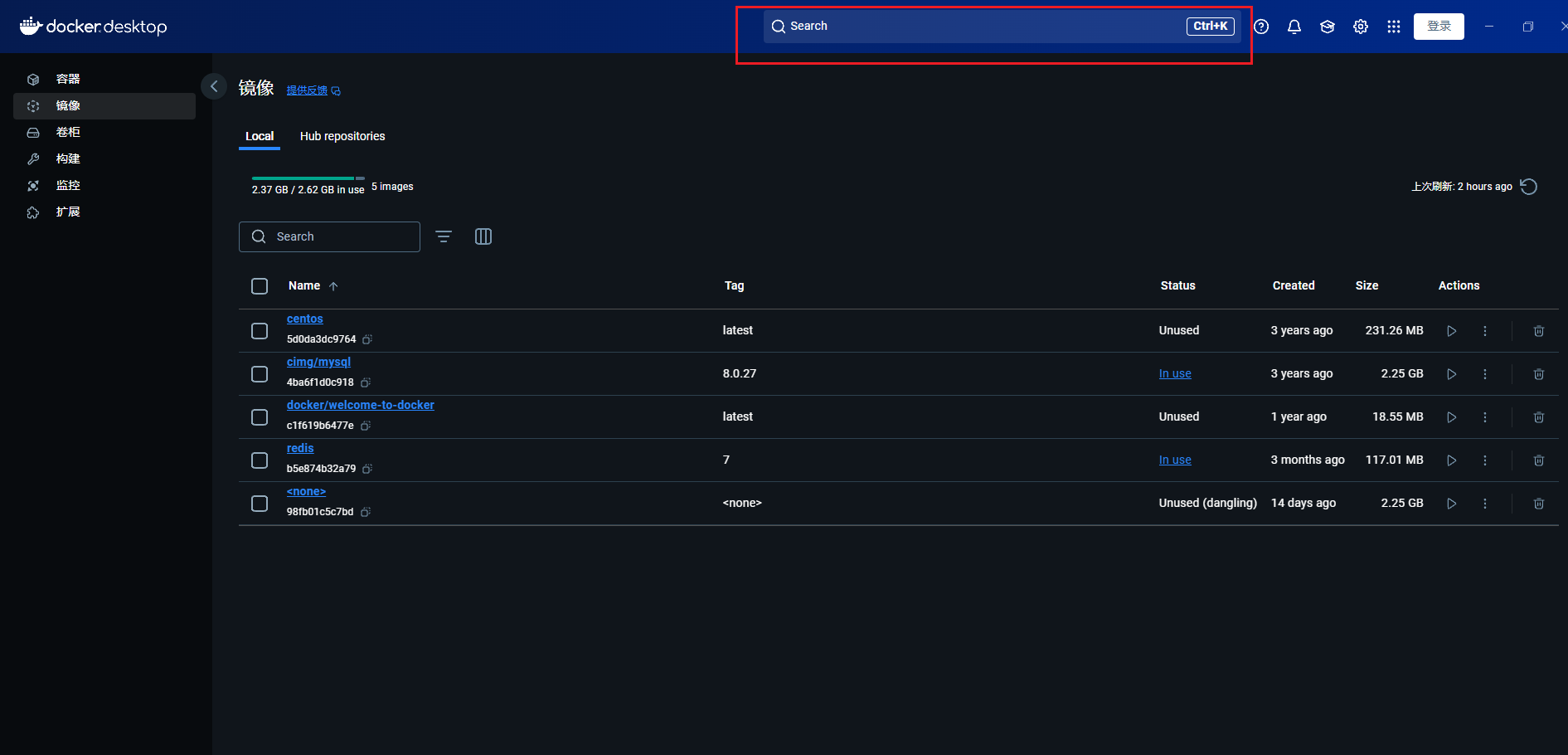Screen dimensions: 1568x755
Task: Check the redis image checkbox
Action: click(x=260, y=460)
